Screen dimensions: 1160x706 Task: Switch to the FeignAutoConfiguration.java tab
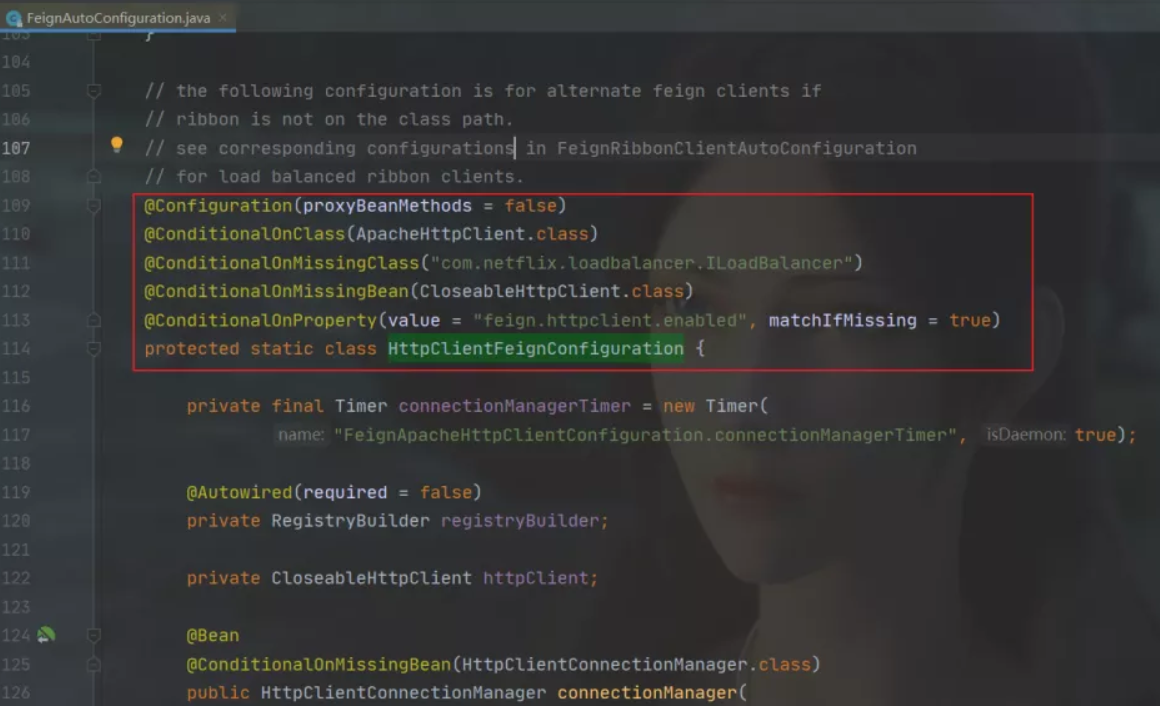pyautogui.click(x=118, y=17)
